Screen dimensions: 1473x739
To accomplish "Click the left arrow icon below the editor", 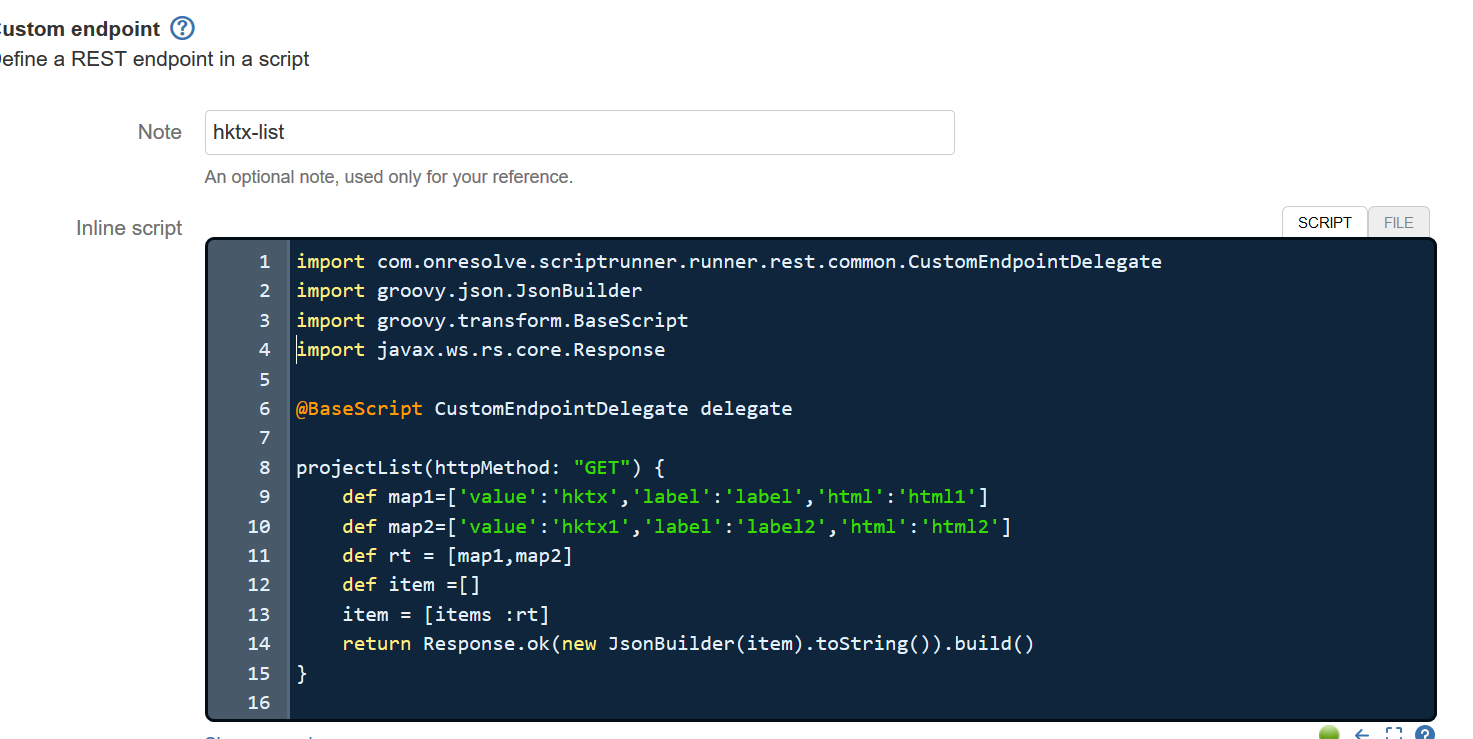I will pyautogui.click(x=1362, y=734).
